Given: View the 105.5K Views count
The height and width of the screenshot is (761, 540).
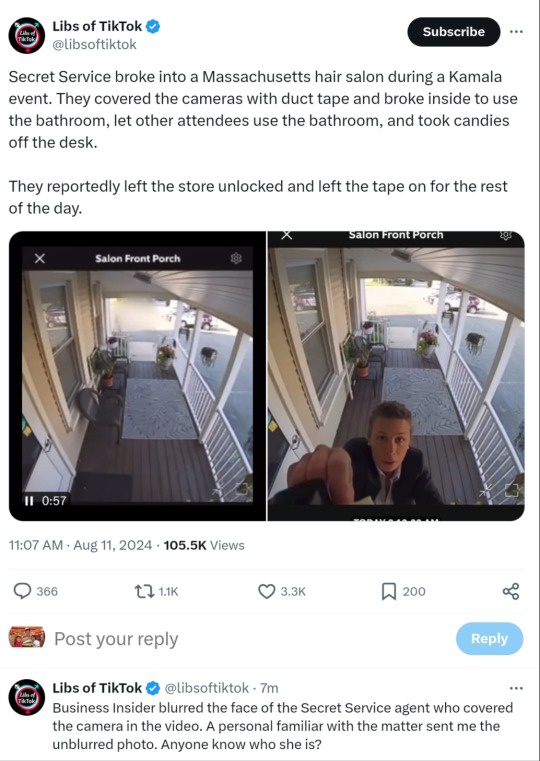Looking at the screenshot, I should (204, 545).
